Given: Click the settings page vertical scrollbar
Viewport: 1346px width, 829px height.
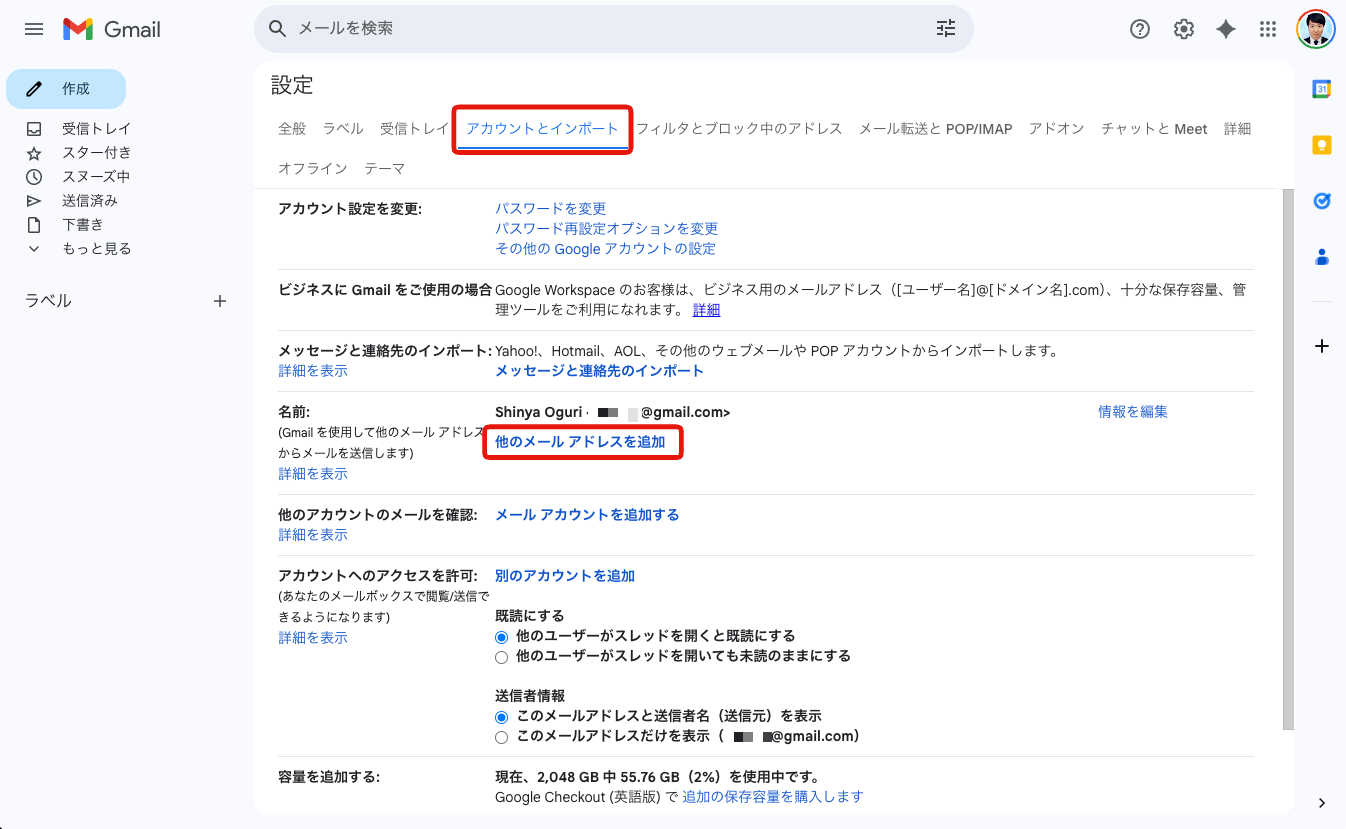Looking at the screenshot, I should pos(1288,459).
